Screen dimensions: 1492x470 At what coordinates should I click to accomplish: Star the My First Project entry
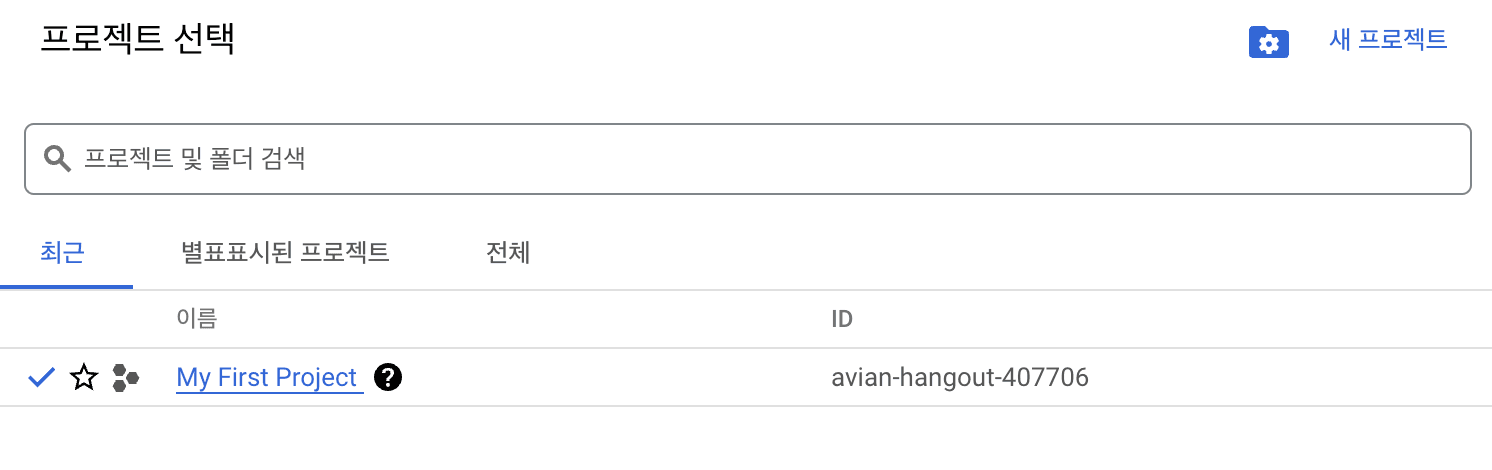(x=84, y=377)
